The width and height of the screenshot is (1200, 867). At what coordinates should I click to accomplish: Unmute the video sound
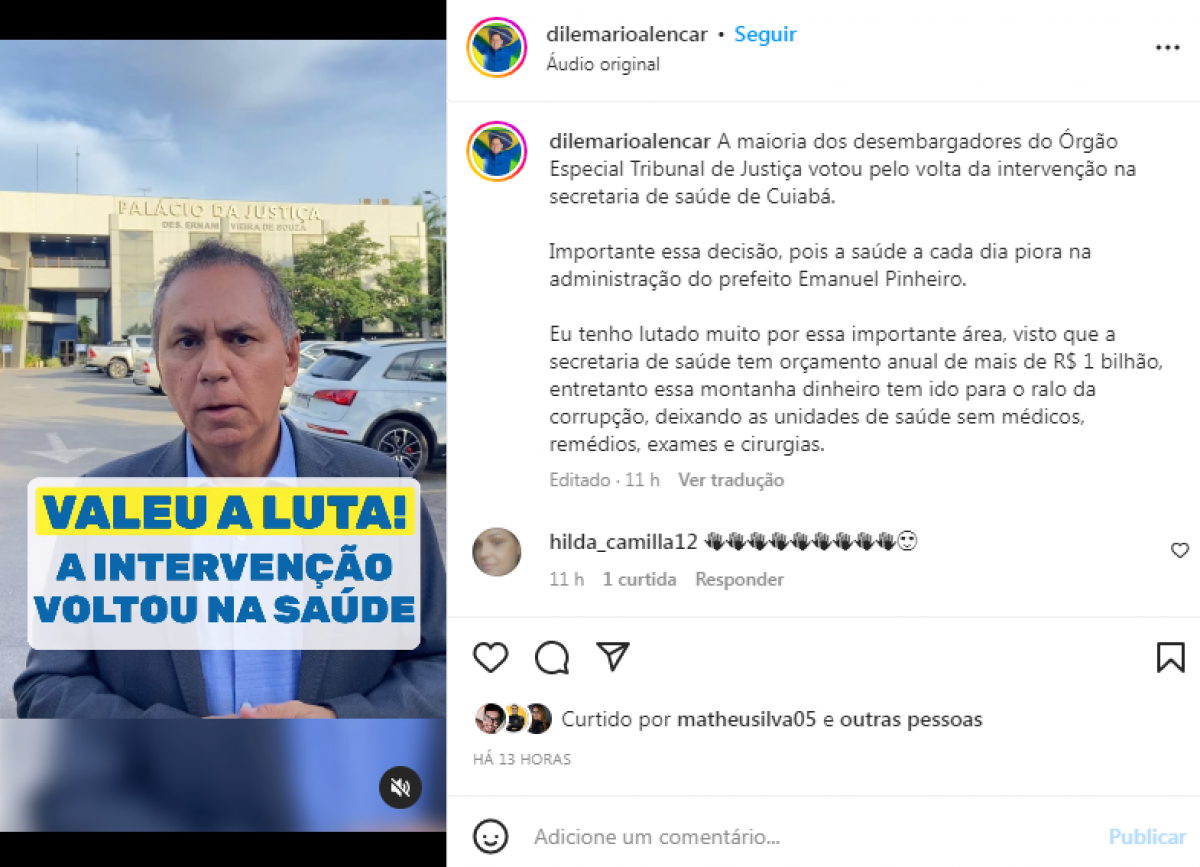[400, 788]
